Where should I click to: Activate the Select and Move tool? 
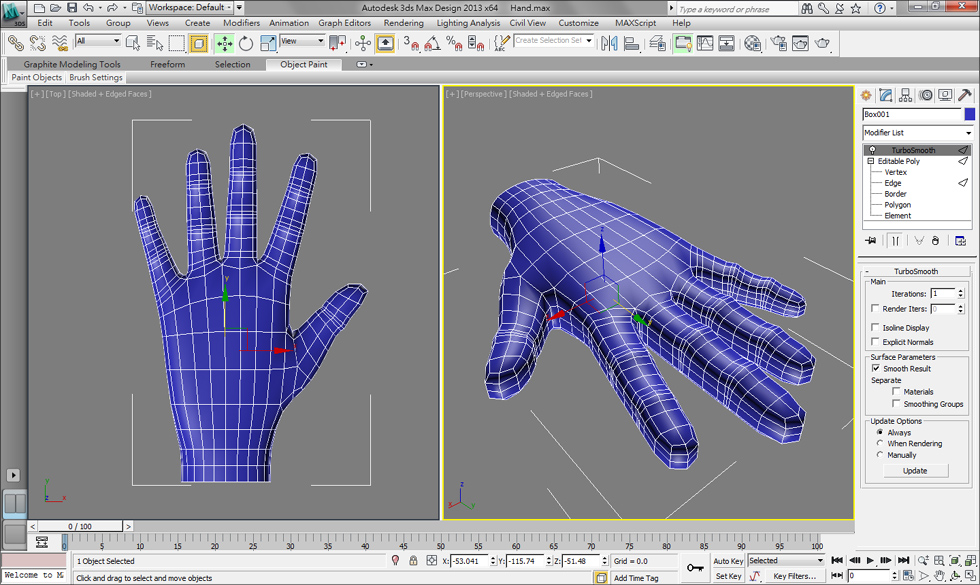point(224,43)
